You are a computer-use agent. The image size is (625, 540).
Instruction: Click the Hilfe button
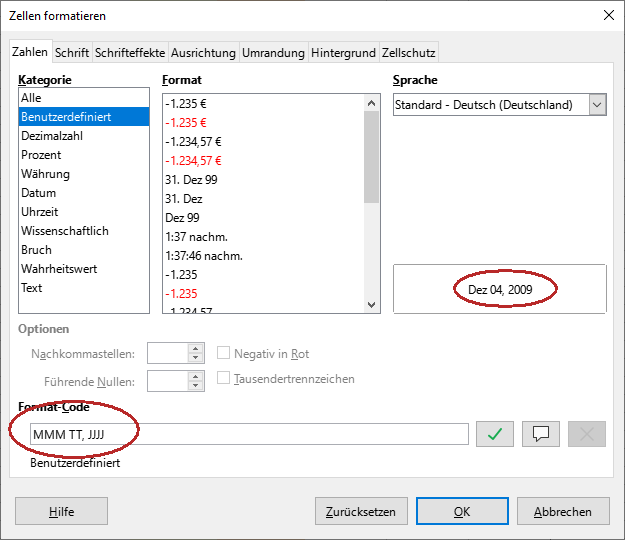(61, 511)
